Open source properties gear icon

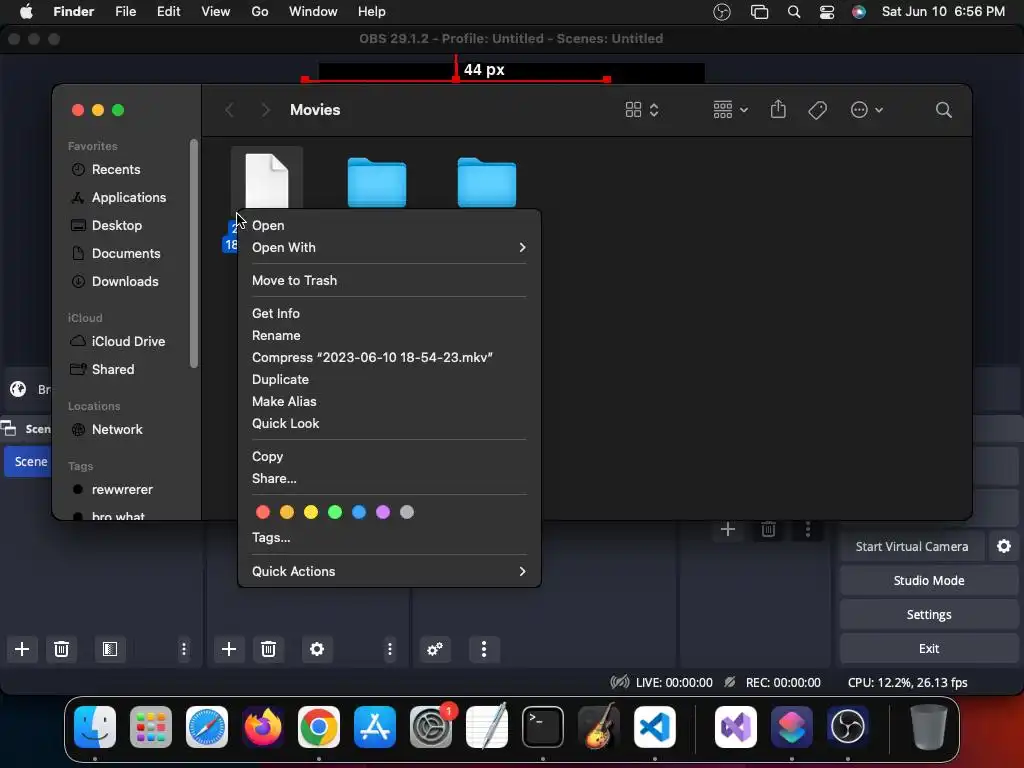(317, 649)
